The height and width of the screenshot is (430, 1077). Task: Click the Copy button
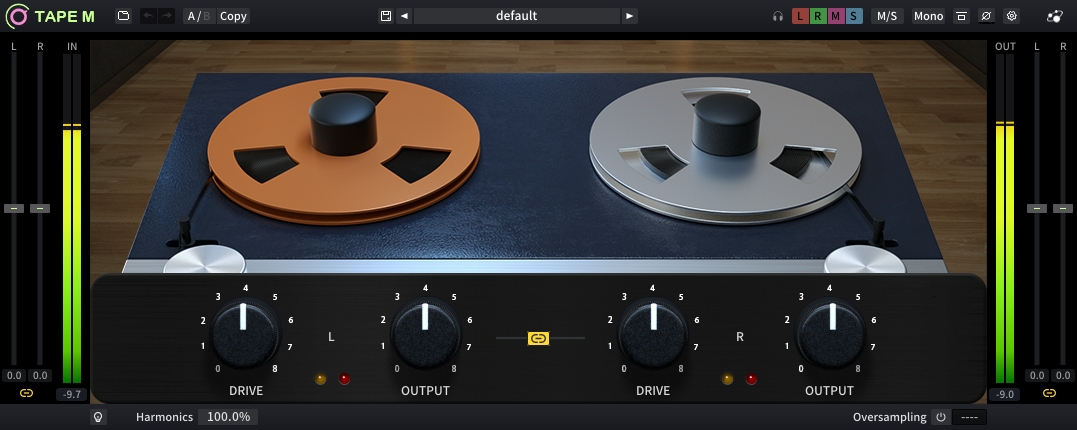(233, 16)
